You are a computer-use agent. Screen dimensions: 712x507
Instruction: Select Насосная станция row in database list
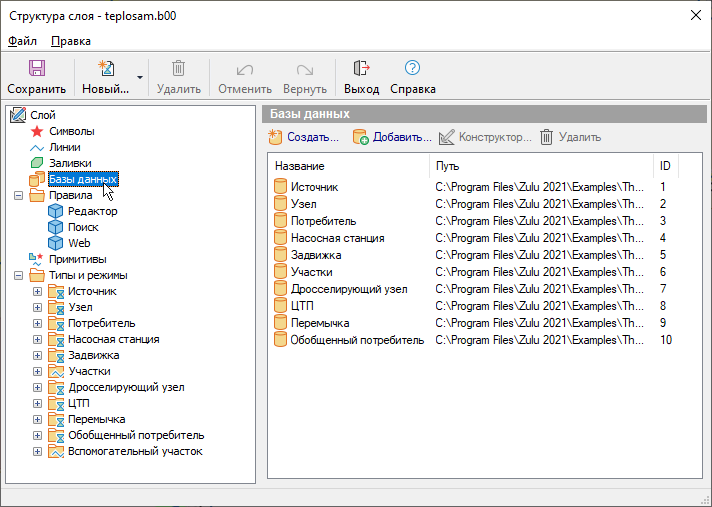(x=337, y=238)
